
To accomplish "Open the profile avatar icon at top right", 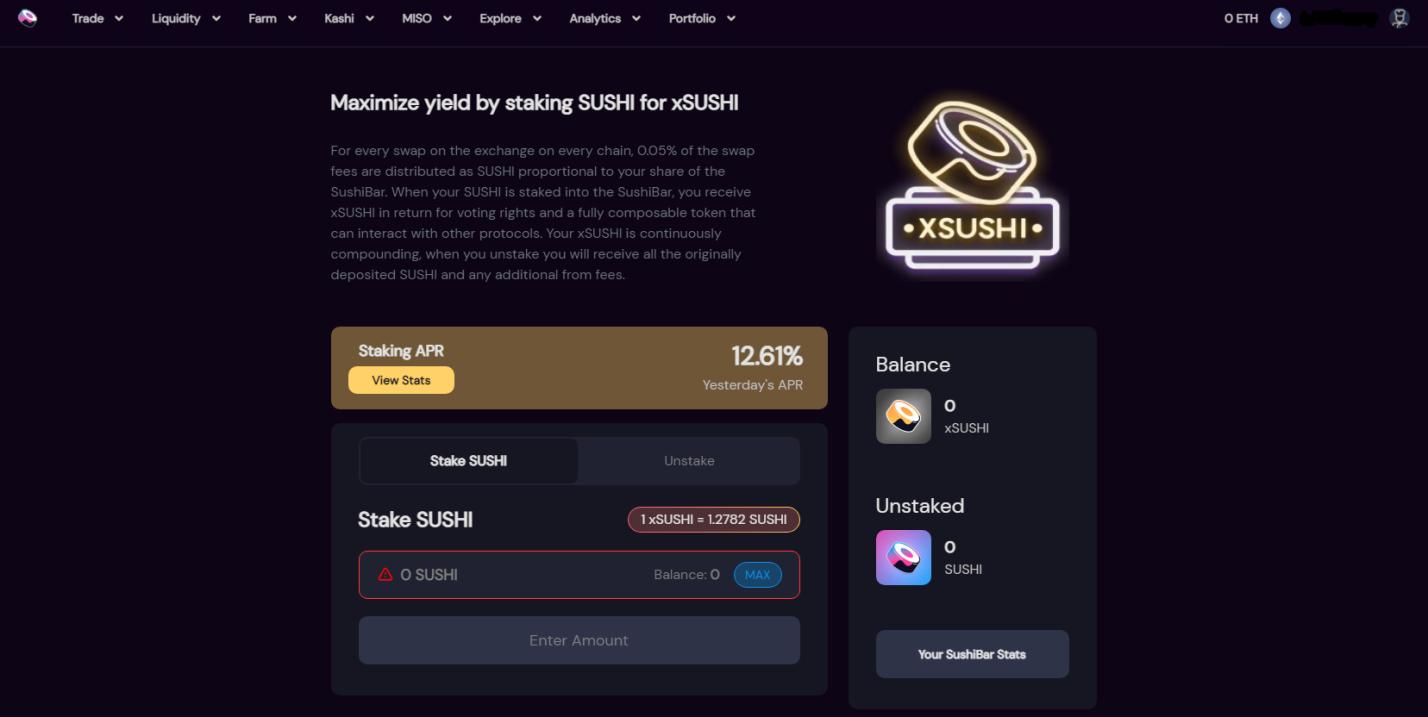I will tap(1399, 18).
